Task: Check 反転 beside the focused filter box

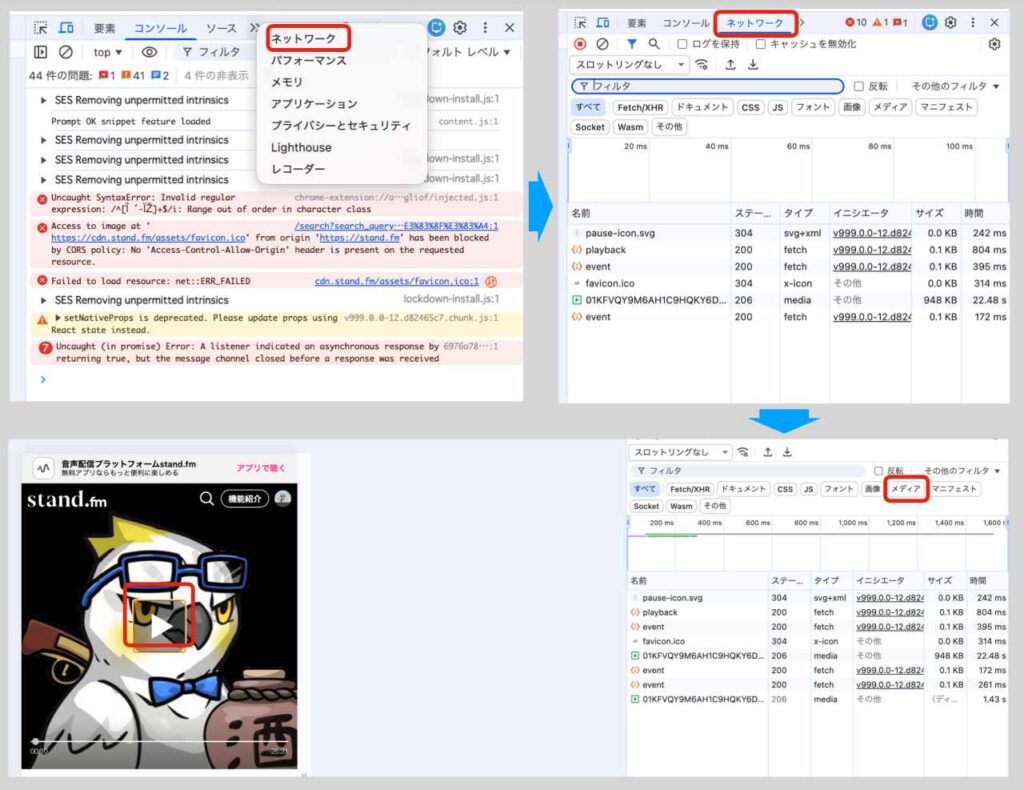Action: pos(858,86)
